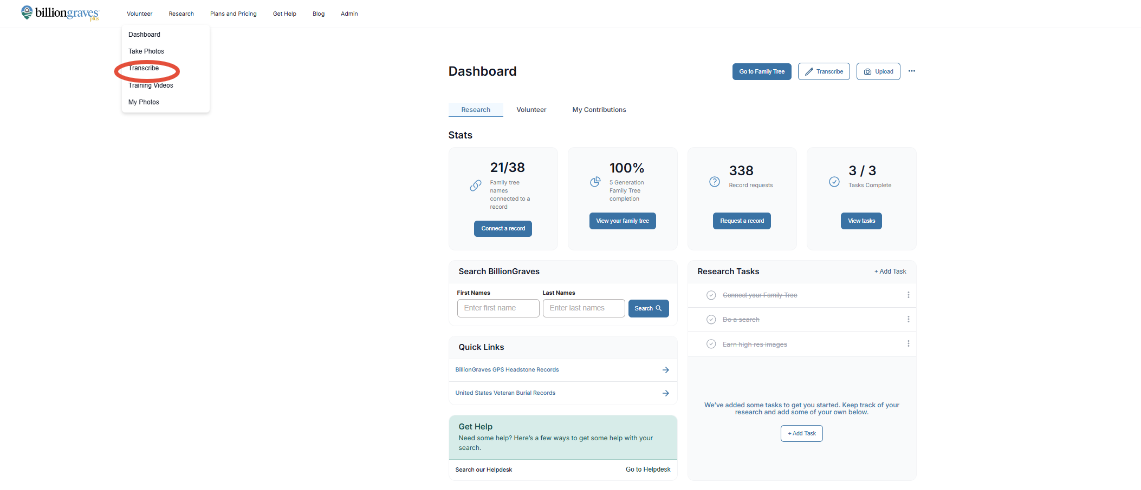Screen dimensions: 1141x490
Task: Open options menu for Earn high-res images task
Action: tap(908, 344)
